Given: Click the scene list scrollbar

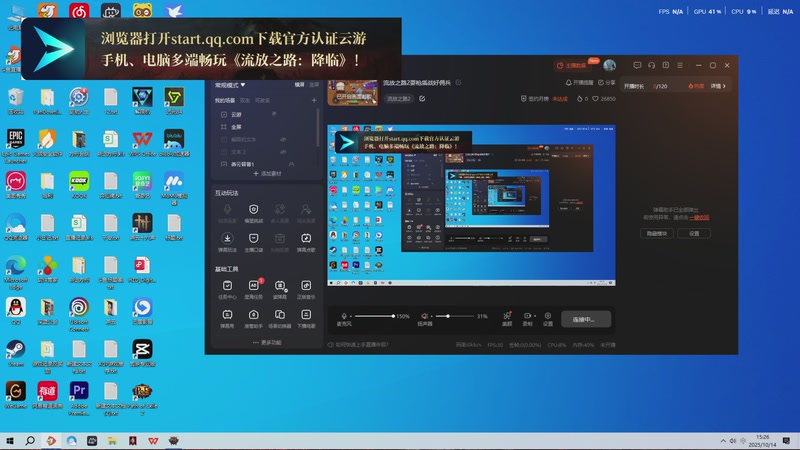Looking at the screenshot, I should (x=318, y=128).
